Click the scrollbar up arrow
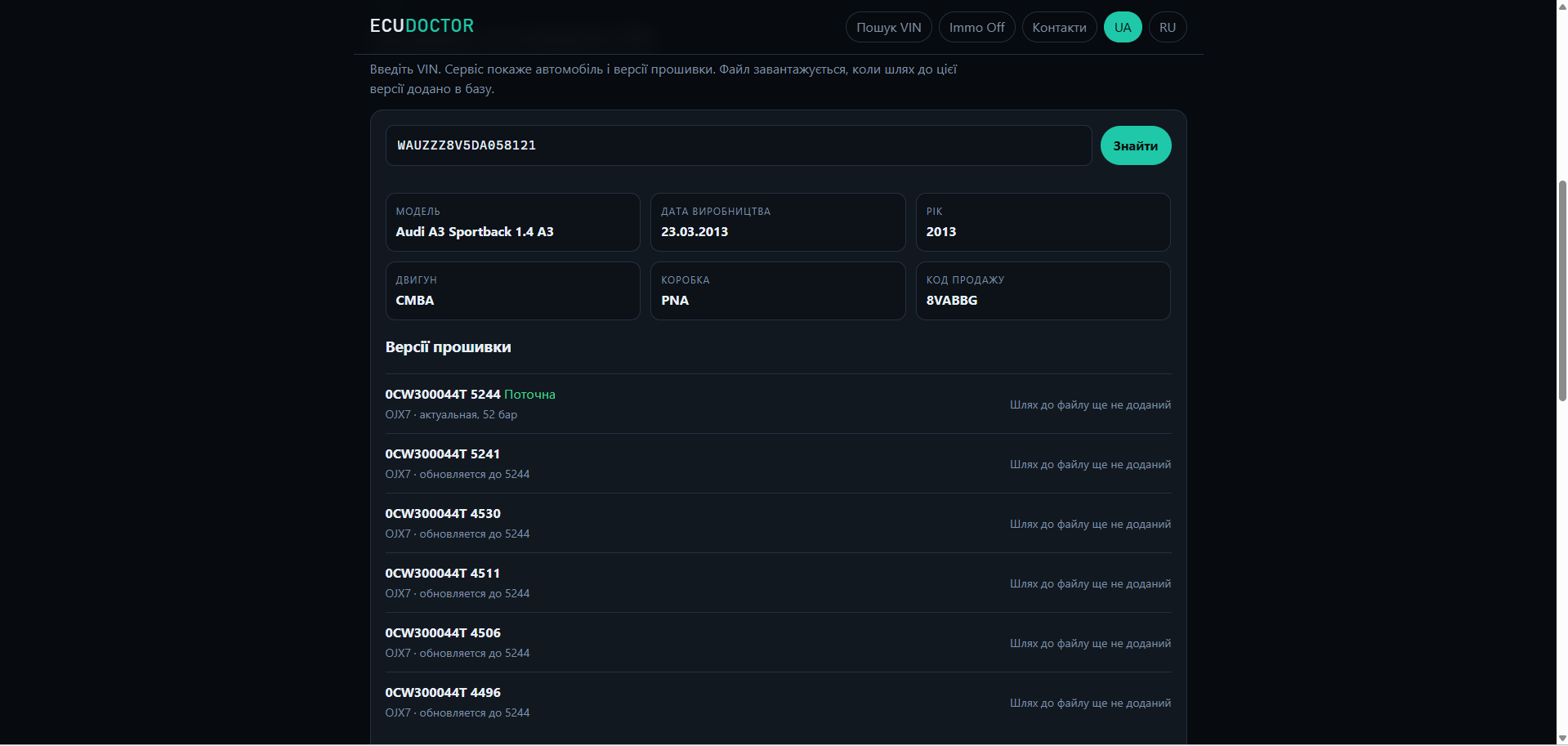Image resolution: width=1568 pixels, height=746 pixels. [x=1561, y=7]
